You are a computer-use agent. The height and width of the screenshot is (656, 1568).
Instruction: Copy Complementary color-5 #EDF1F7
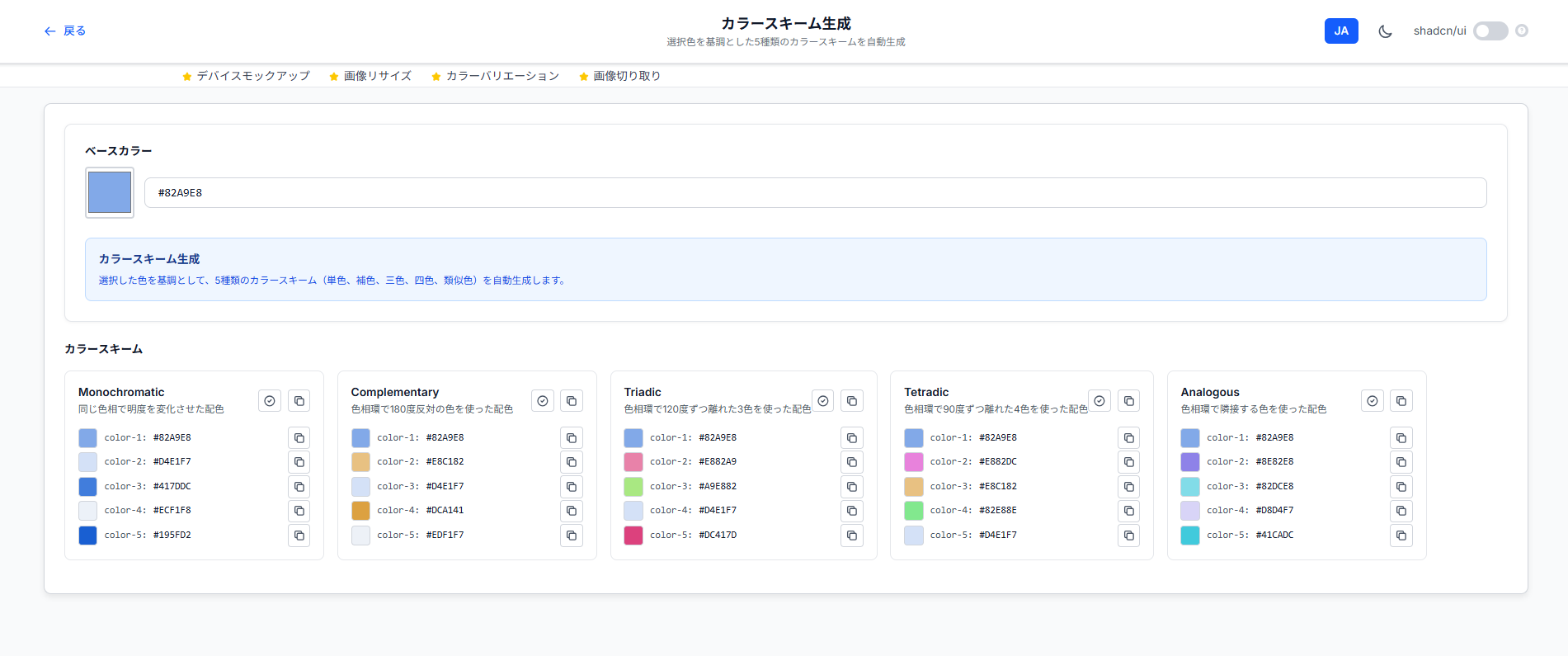coord(572,536)
